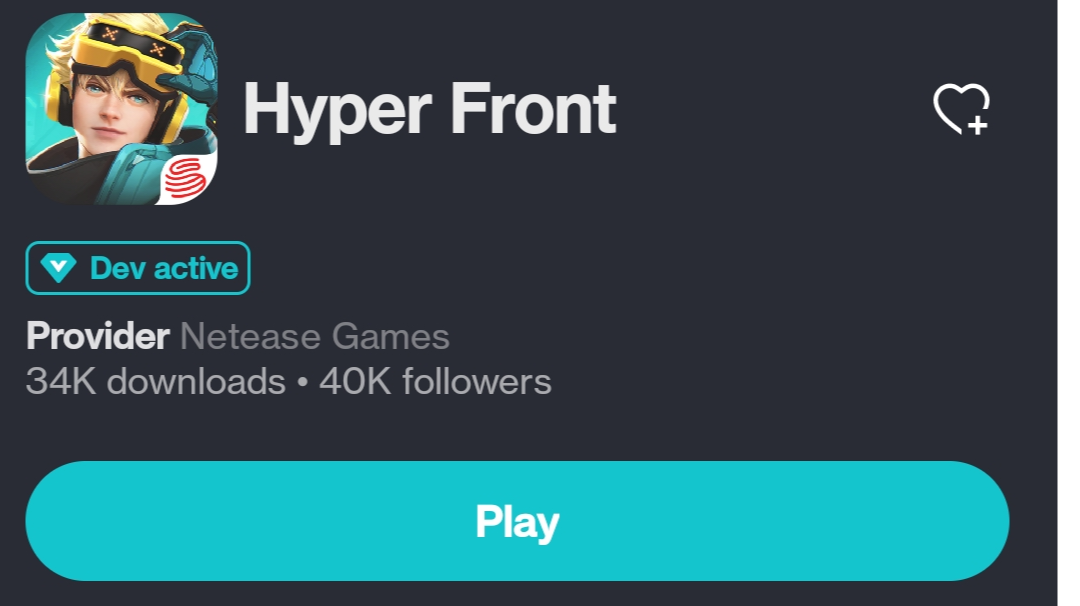Image resolution: width=1080 pixels, height=606 pixels.
Task: Click the teal diamond icon in Dev active badge
Action: 60,267
